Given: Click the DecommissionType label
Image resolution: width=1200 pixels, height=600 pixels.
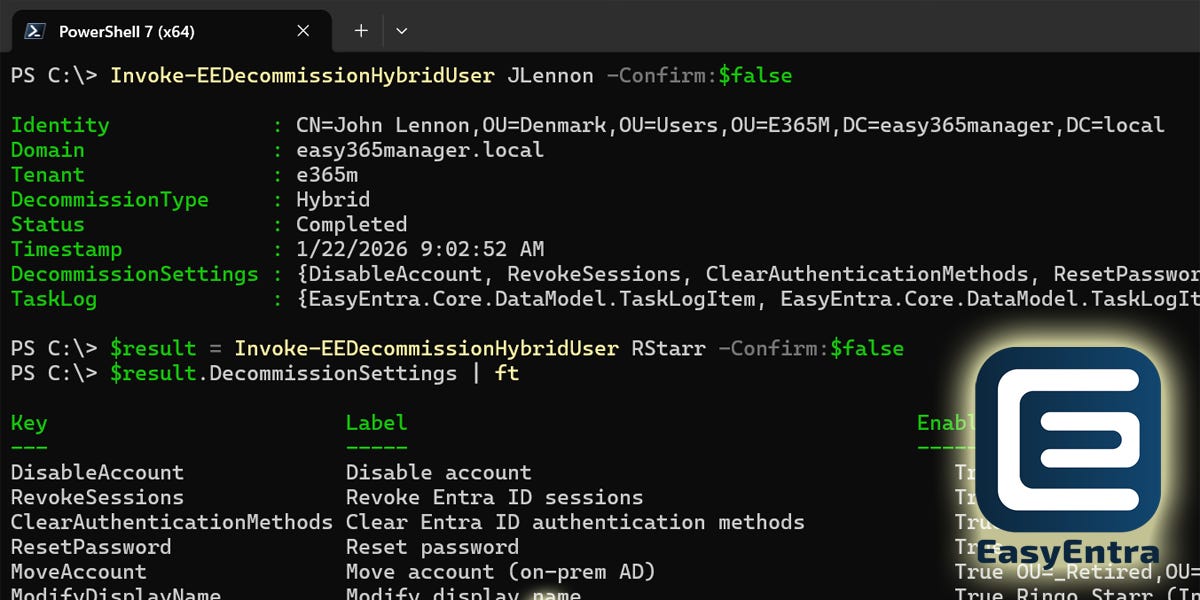Looking at the screenshot, I should click(109, 200).
